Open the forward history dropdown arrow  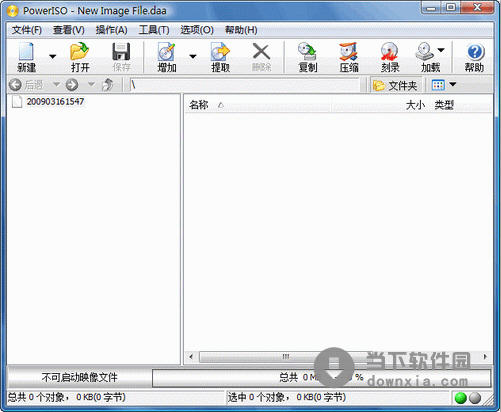point(91,84)
